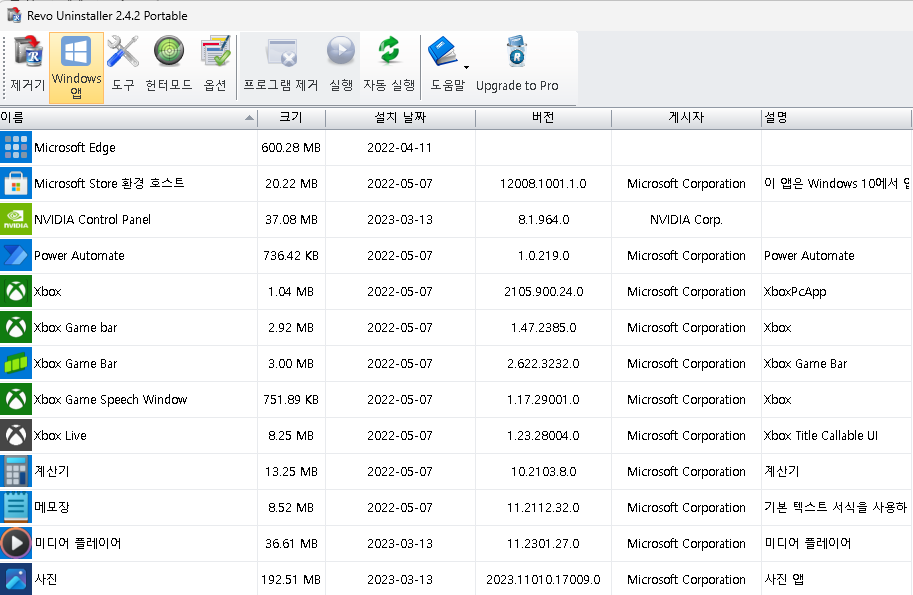Open the 제거기 uninstaller tool
Screen dimensions: 913x595
27,64
